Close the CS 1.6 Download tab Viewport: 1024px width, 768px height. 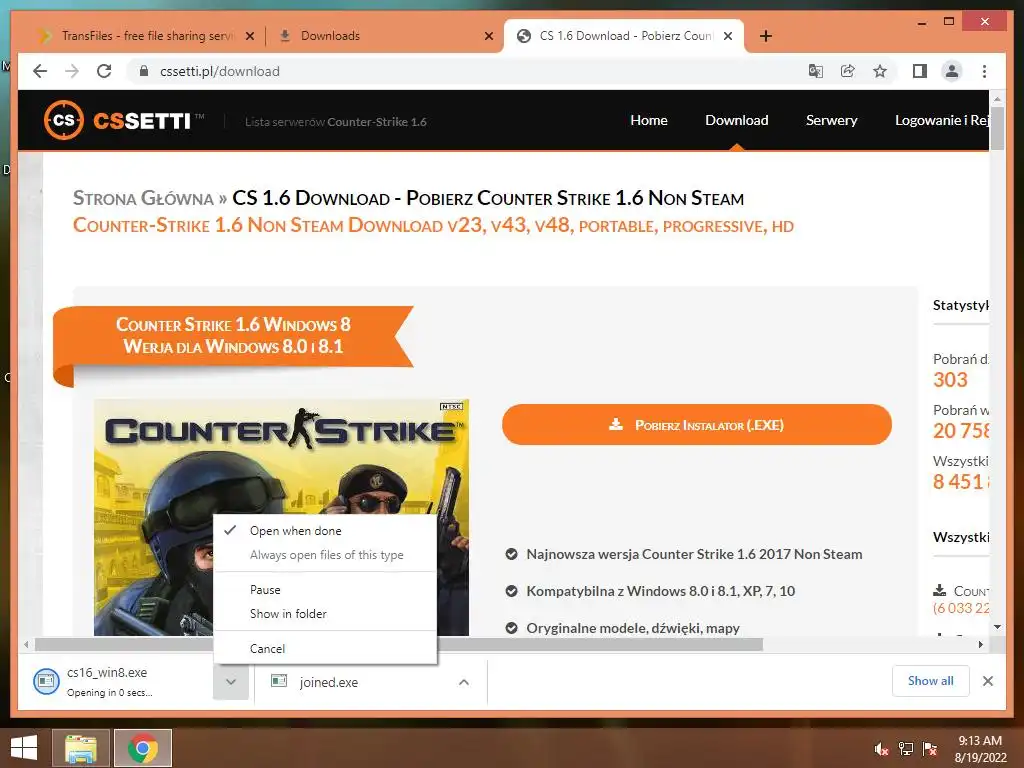pyautogui.click(x=728, y=36)
